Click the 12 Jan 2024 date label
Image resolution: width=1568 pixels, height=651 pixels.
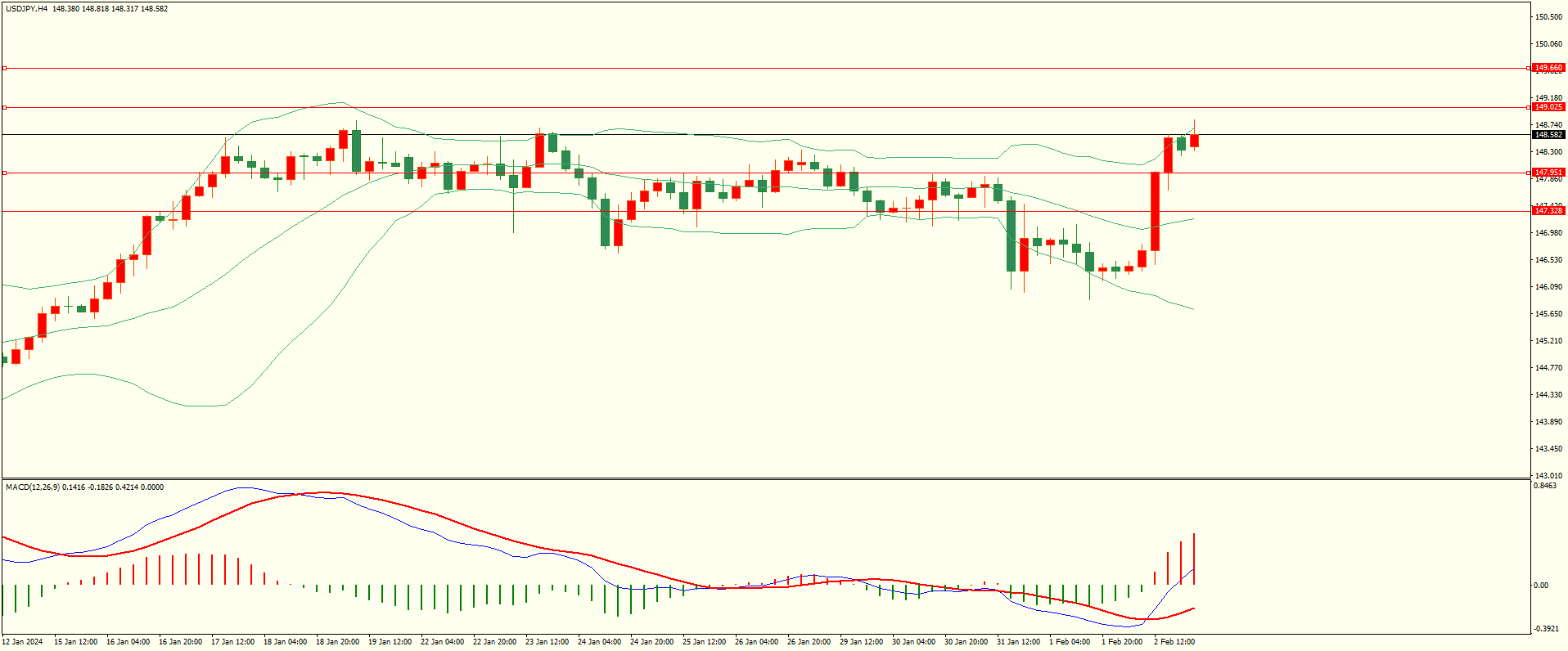[23, 641]
